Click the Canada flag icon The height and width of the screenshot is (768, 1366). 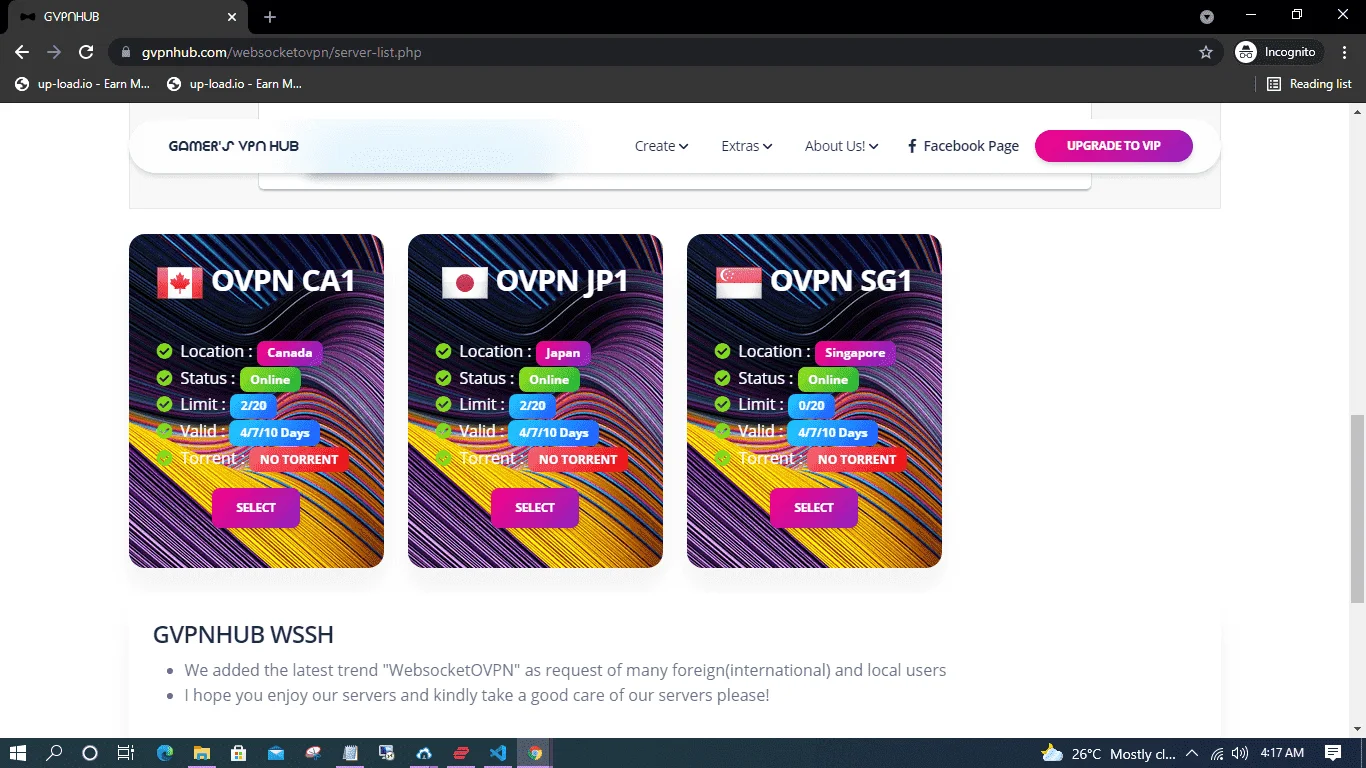pyautogui.click(x=180, y=283)
